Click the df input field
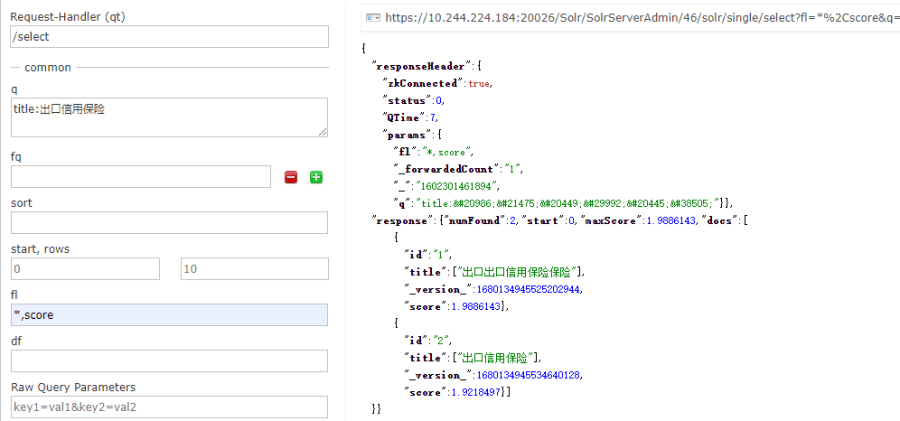The image size is (900, 421). pyautogui.click(x=169, y=361)
